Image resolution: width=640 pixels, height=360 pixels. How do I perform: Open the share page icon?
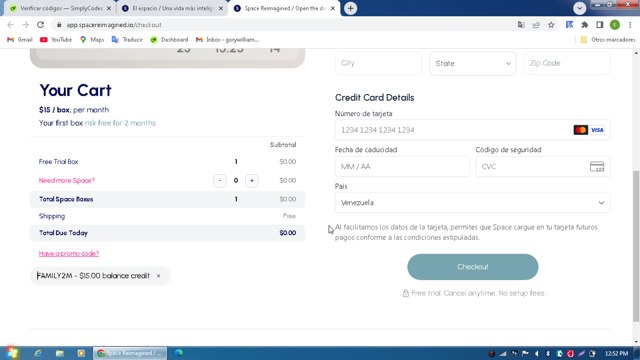536,25
